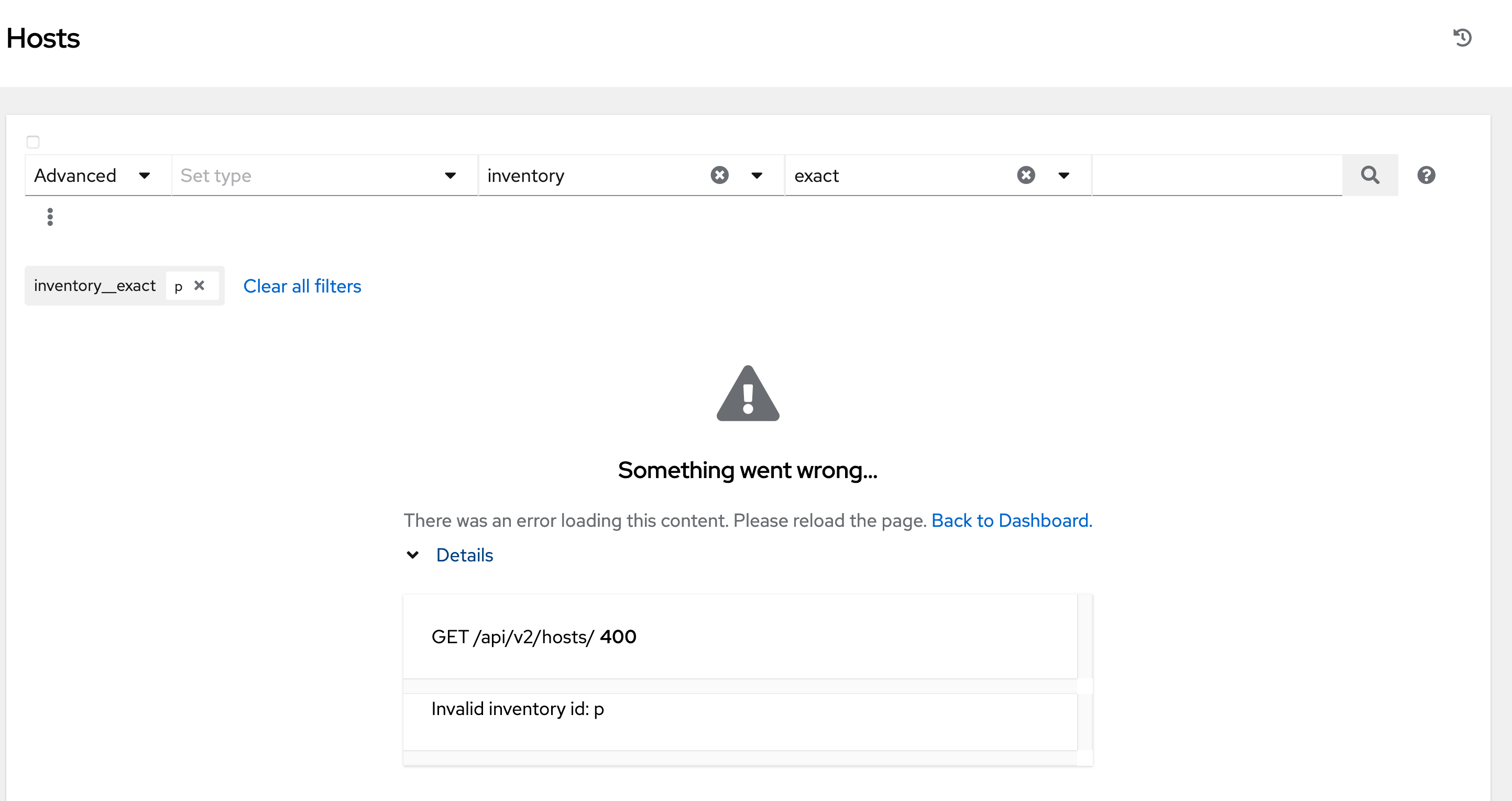Open the Advanced search type dropdown
Screen dimensions: 1512x801
[94, 175]
